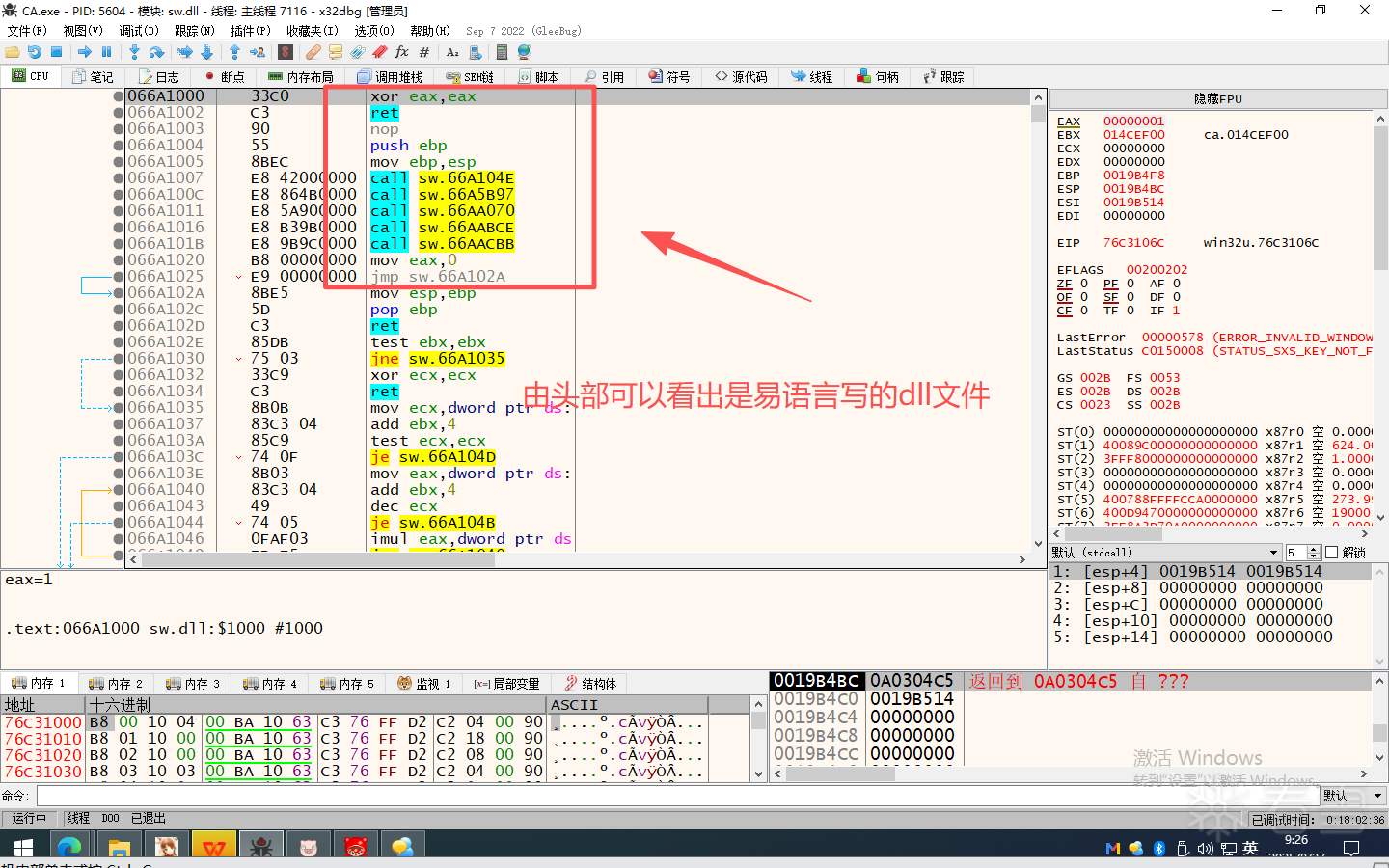
Task: Click the step over icon
Action: pos(156,52)
